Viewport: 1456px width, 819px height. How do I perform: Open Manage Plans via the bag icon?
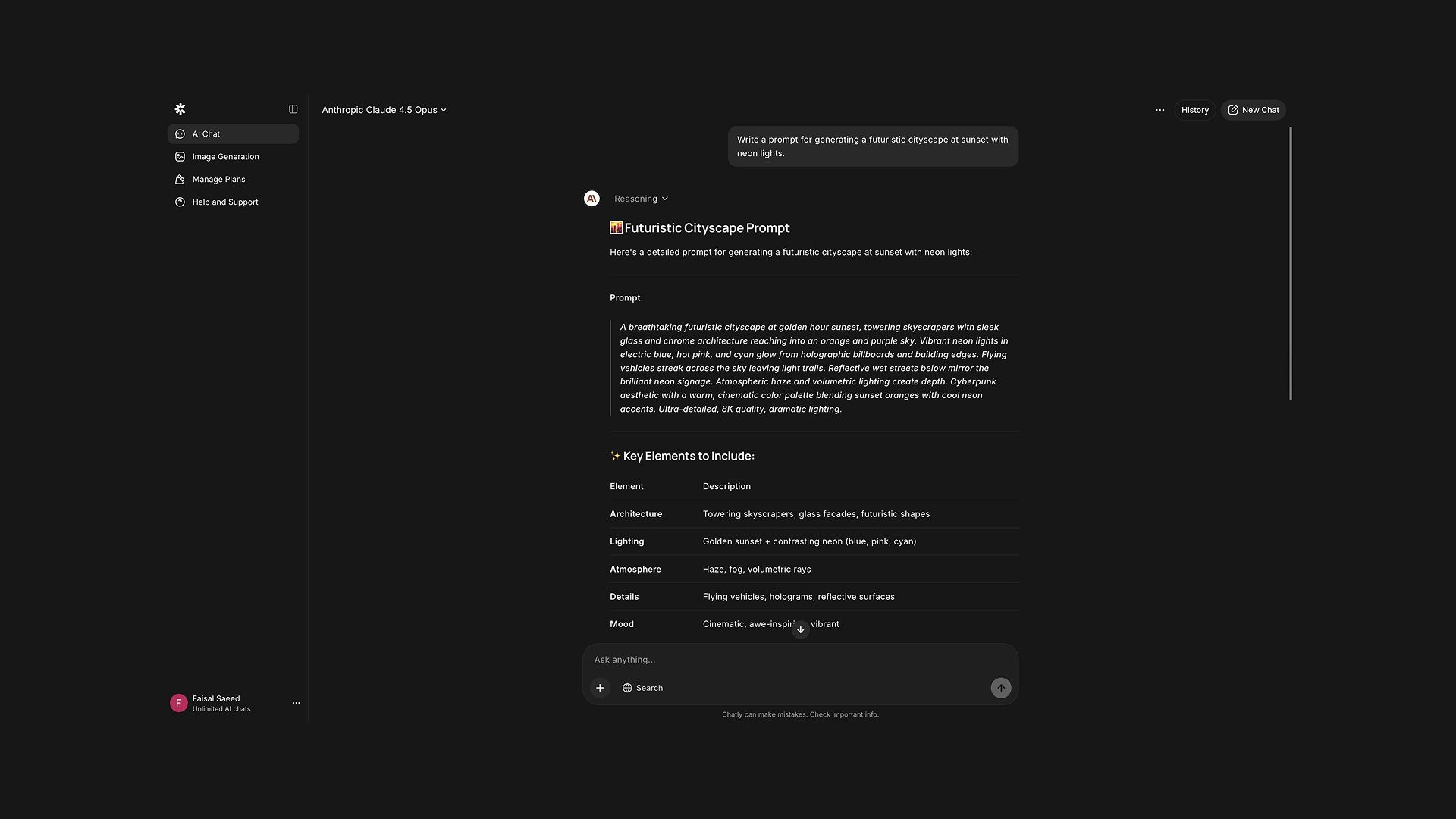tap(180, 179)
